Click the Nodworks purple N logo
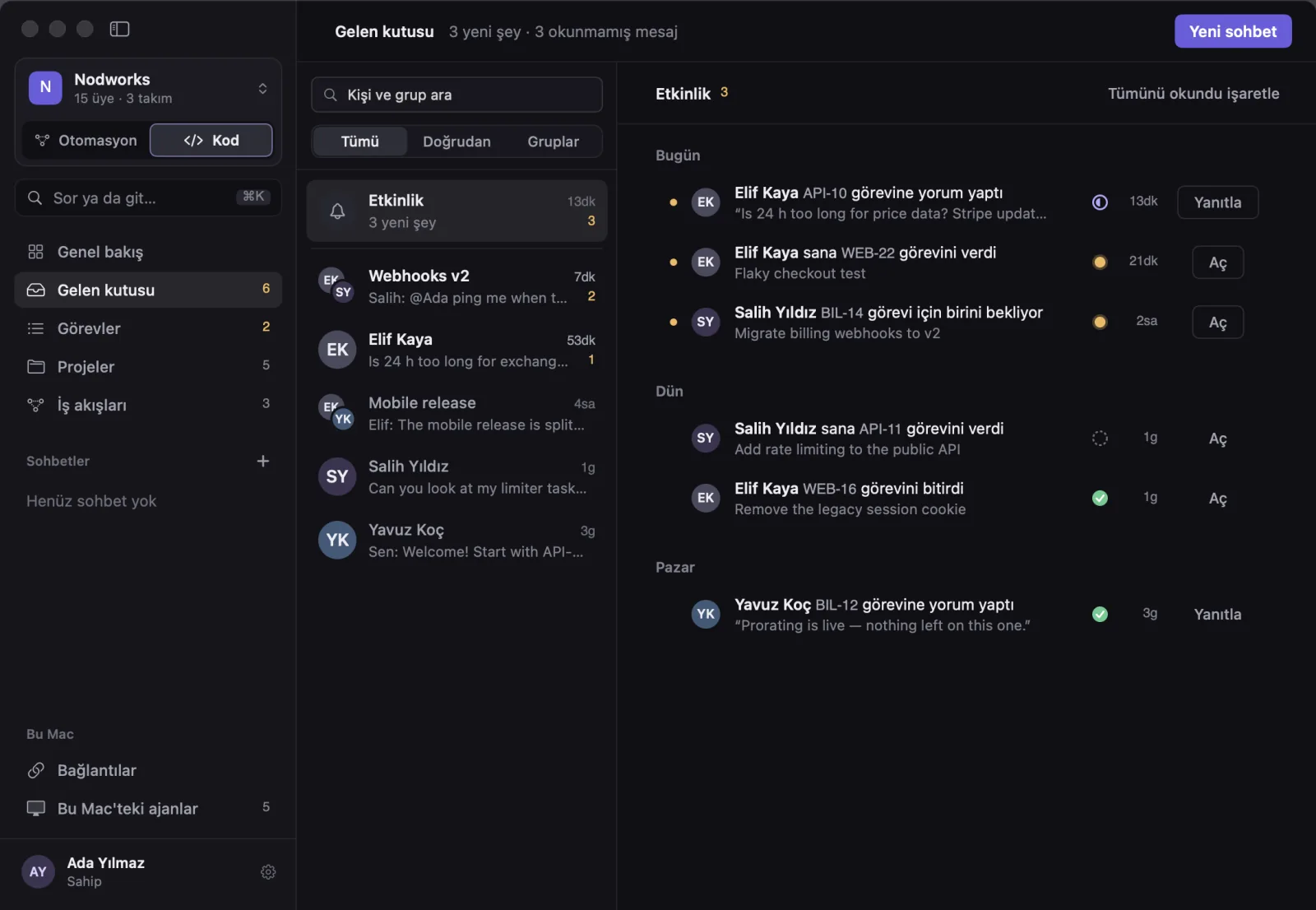This screenshot has height=910, width=1316. [x=45, y=88]
